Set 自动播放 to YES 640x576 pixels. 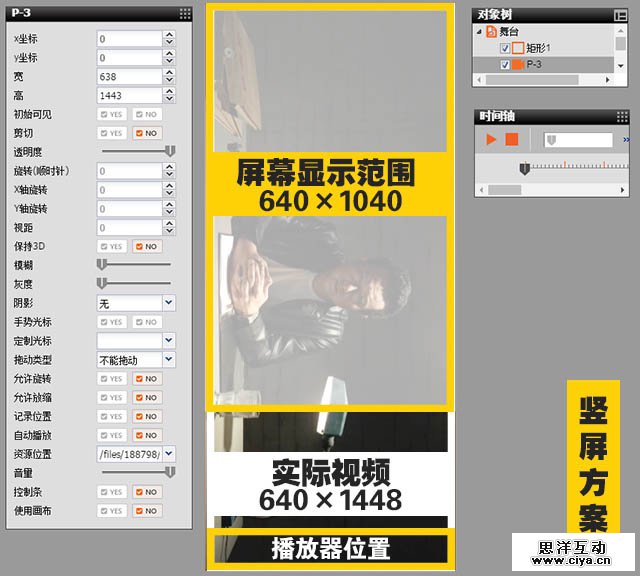point(111,435)
